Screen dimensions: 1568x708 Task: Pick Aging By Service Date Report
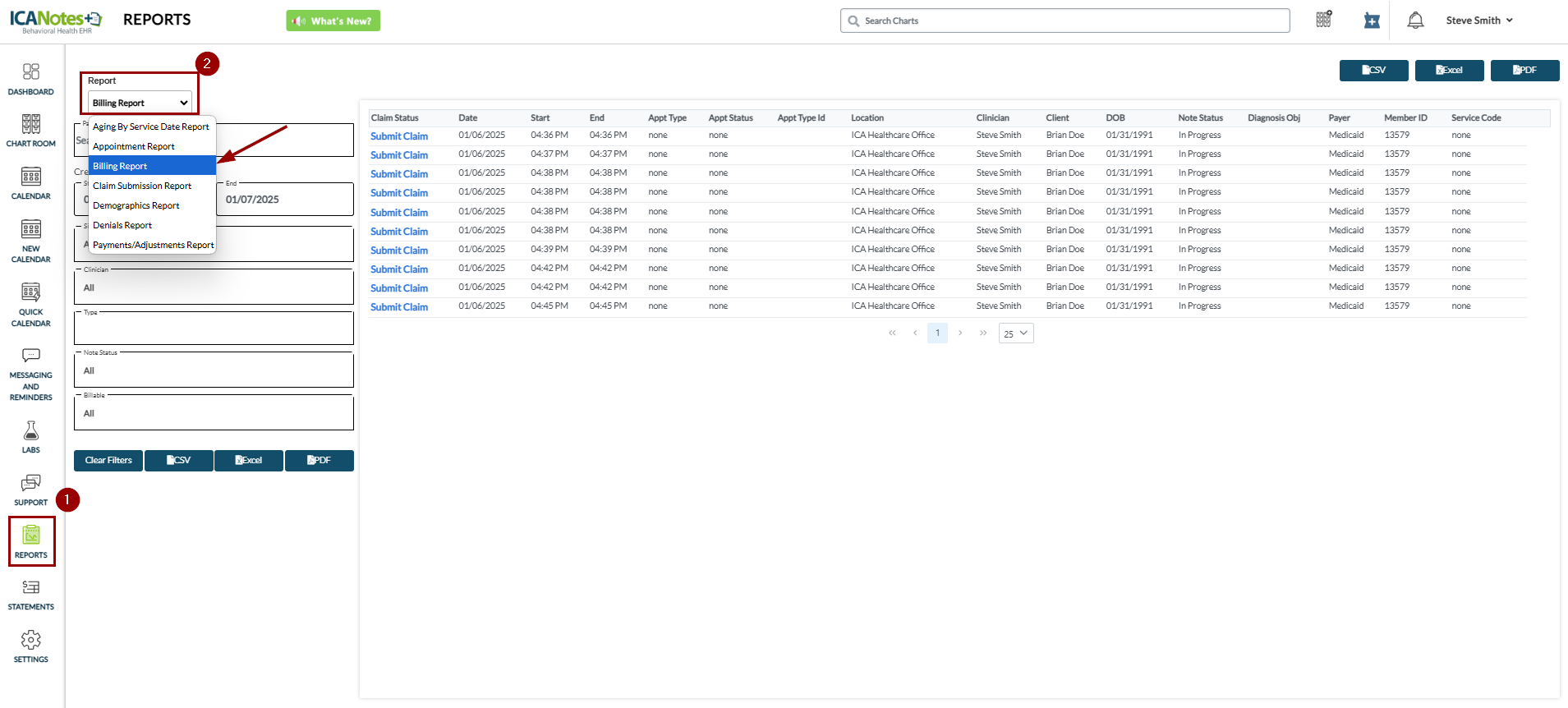click(151, 126)
